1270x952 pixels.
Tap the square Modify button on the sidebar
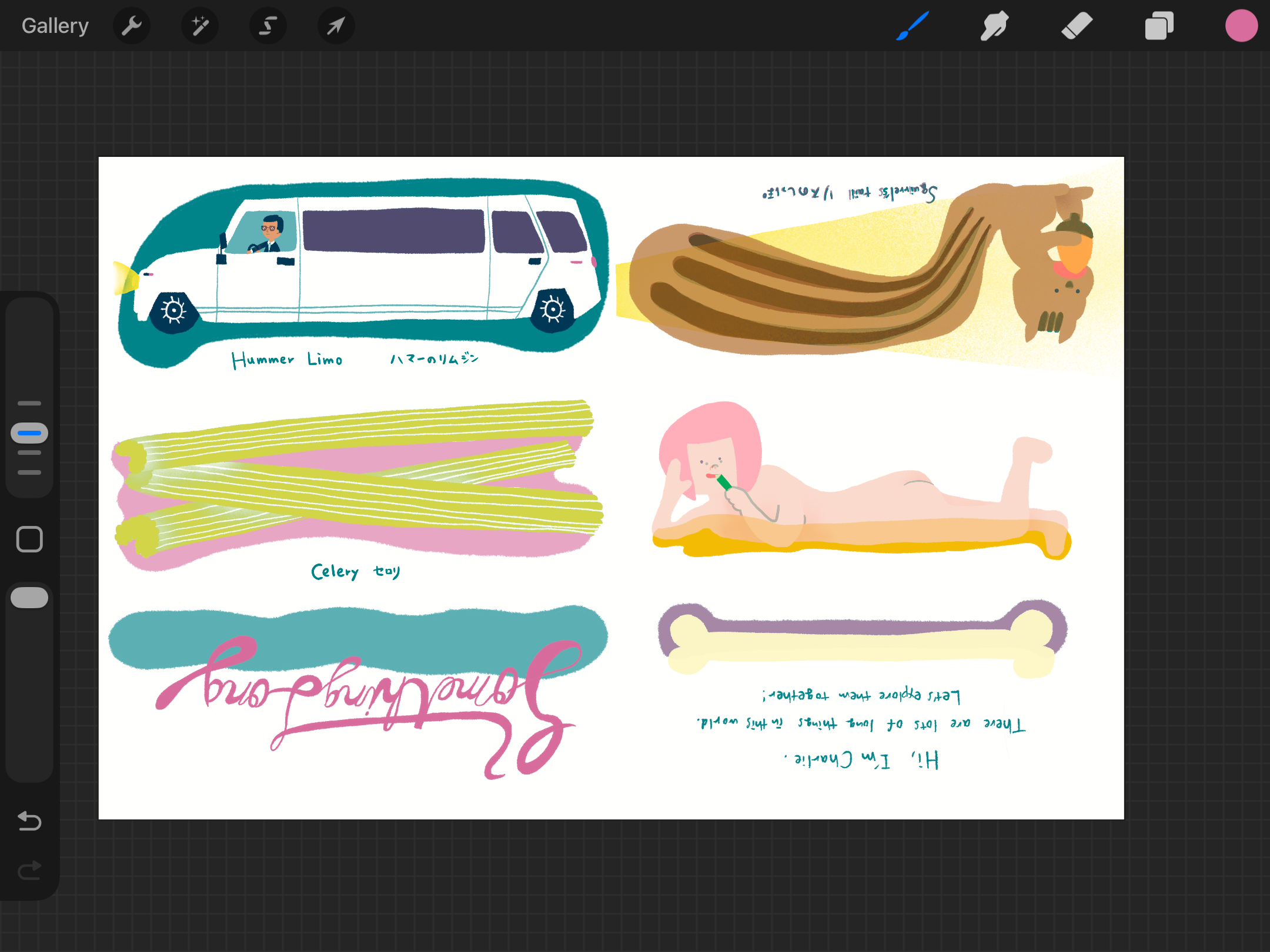point(29,538)
